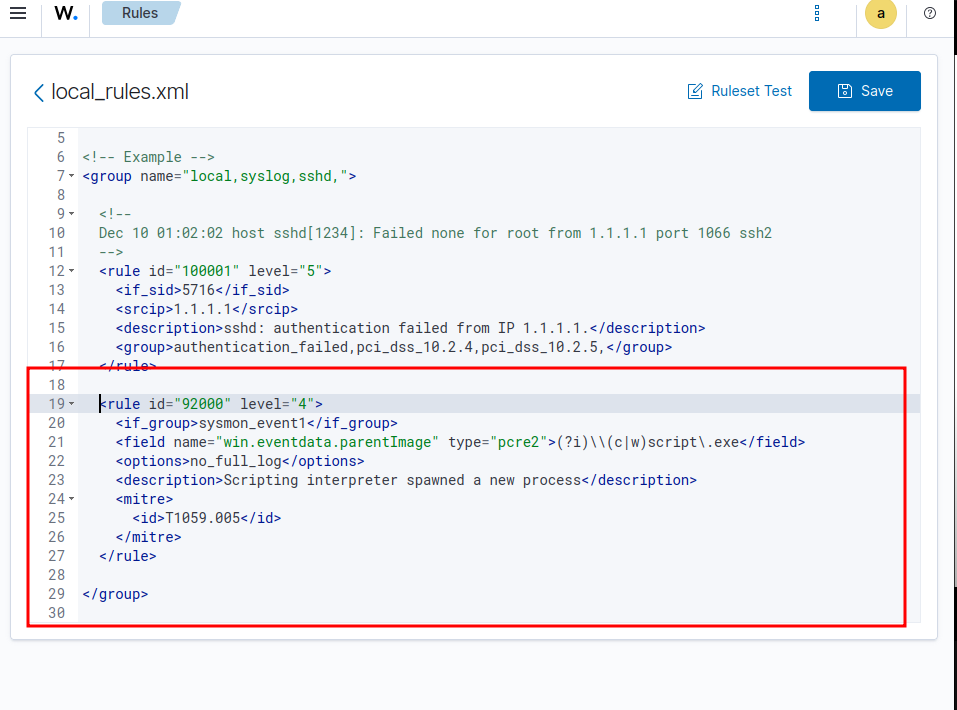Image resolution: width=957 pixels, height=710 pixels.
Task: Open the Ruleset Test link
Action: point(751,91)
